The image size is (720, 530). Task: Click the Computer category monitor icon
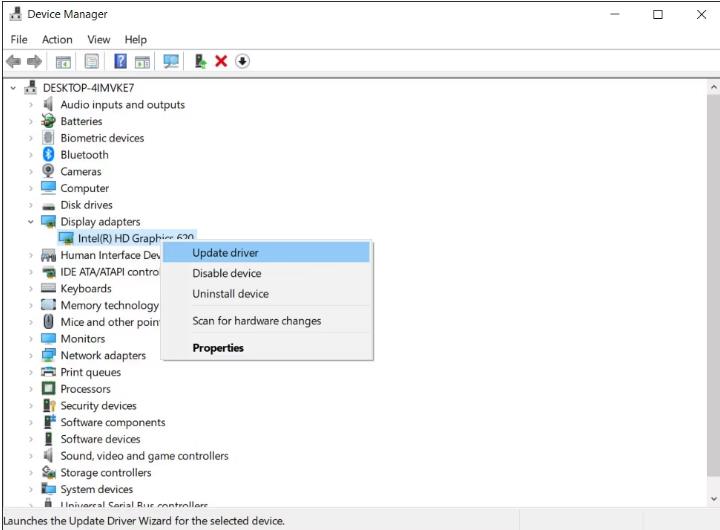tap(48, 187)
